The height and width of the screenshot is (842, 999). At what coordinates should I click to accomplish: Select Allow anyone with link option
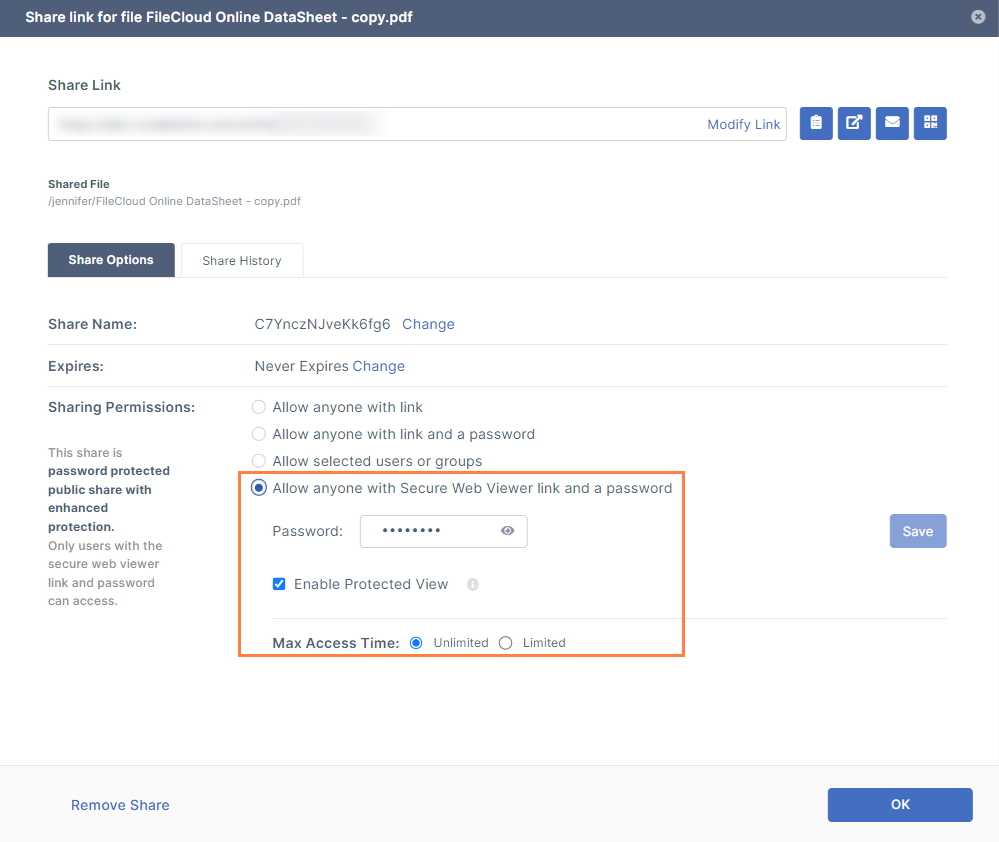(259, 407)
